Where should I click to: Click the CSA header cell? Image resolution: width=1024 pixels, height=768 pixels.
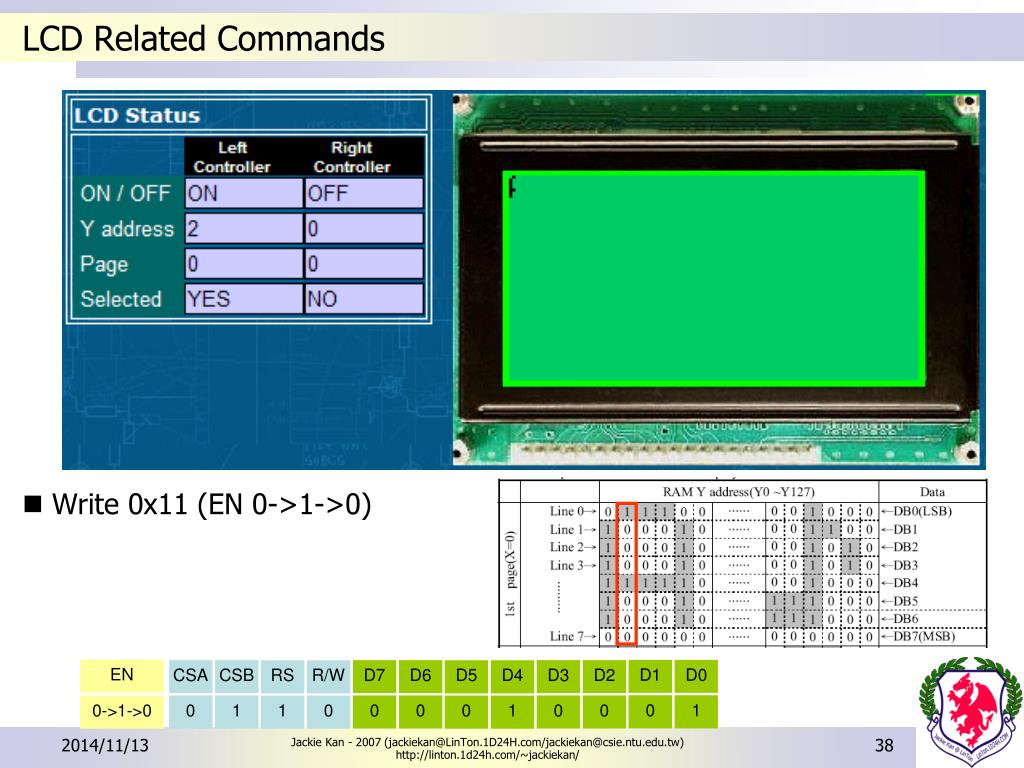click(x=190, y=675)
